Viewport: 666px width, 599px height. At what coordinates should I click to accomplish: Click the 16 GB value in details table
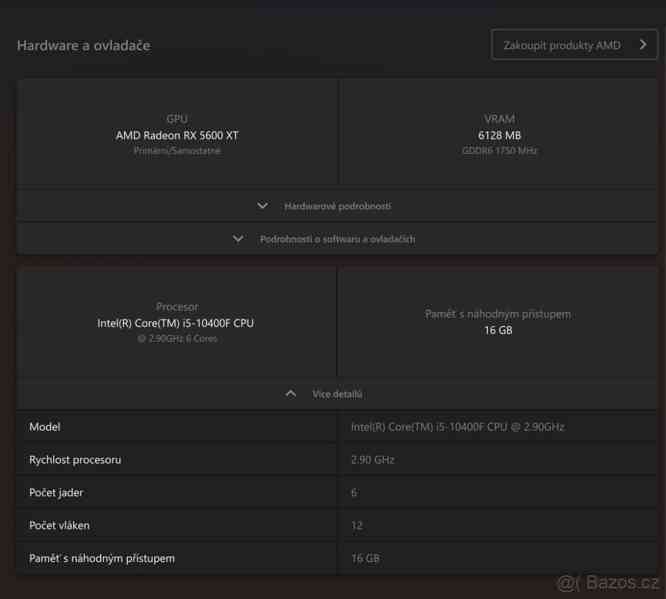coord(365,558)
